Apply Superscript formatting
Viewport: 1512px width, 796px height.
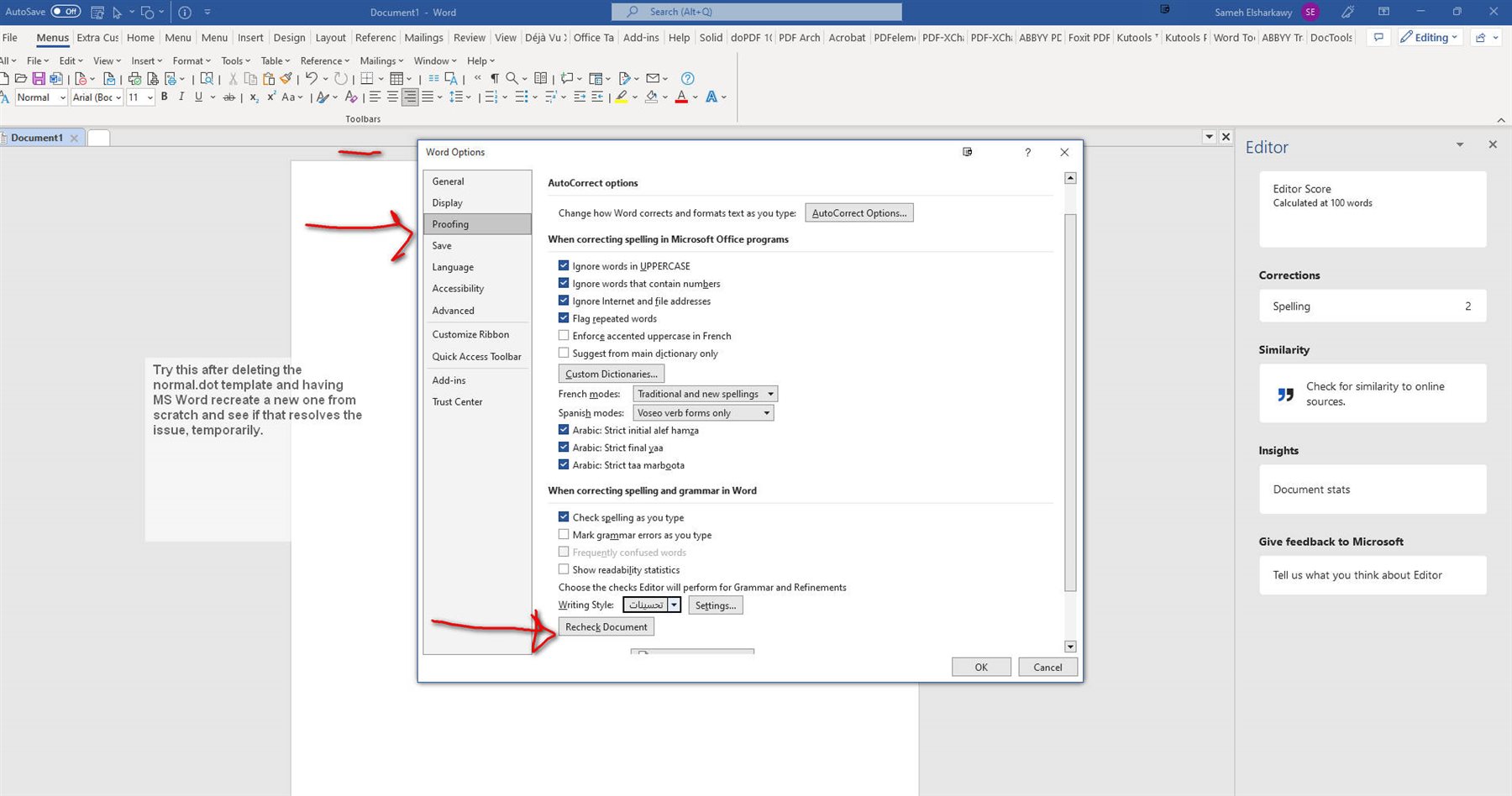[271, 97]
